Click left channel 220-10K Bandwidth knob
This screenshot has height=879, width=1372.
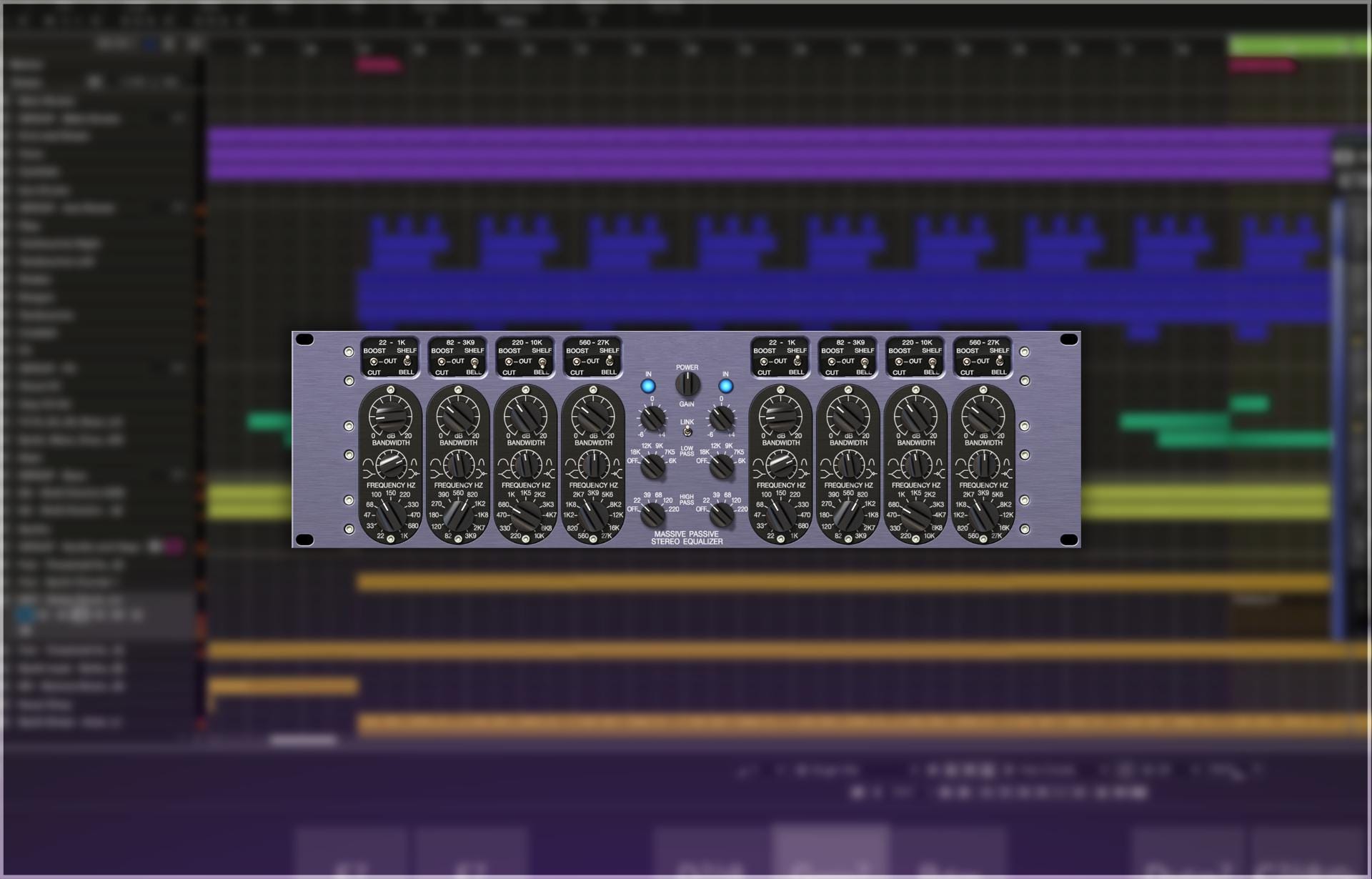tap(525, 465)
